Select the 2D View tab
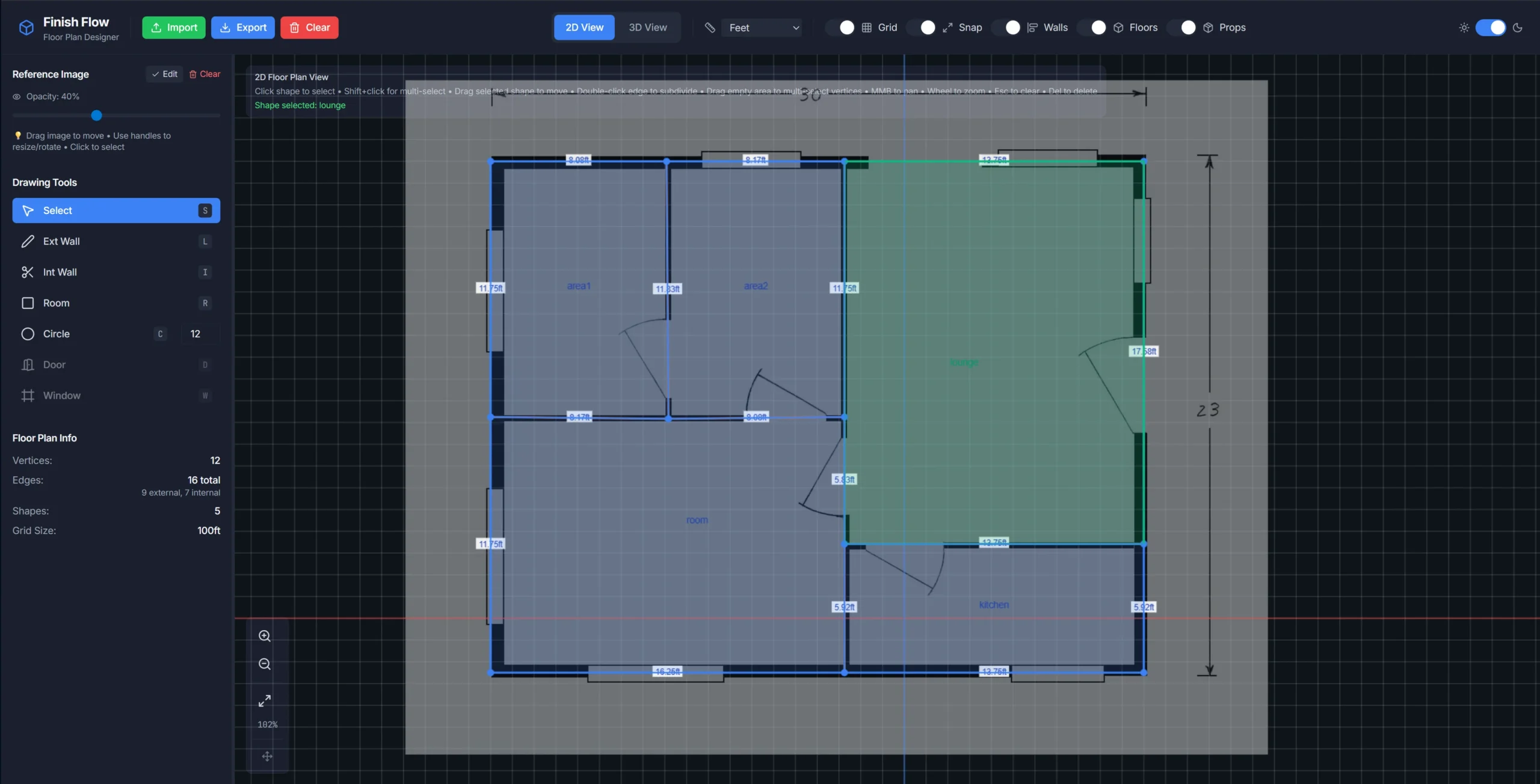 (584, 28)
